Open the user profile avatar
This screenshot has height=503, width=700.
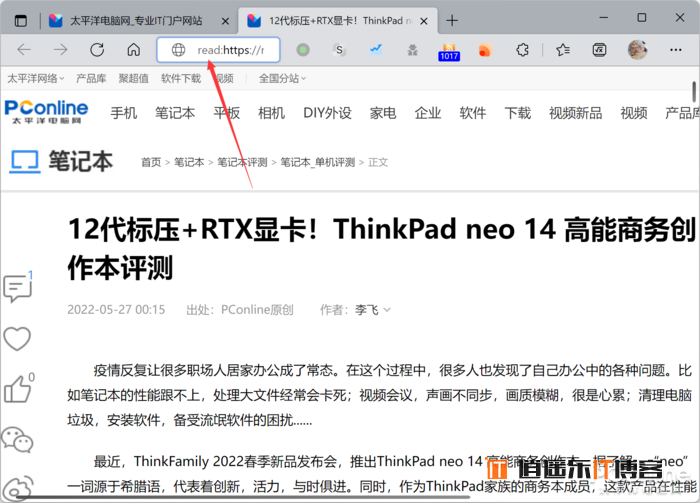pyautogui.click(x=637, y=50)
